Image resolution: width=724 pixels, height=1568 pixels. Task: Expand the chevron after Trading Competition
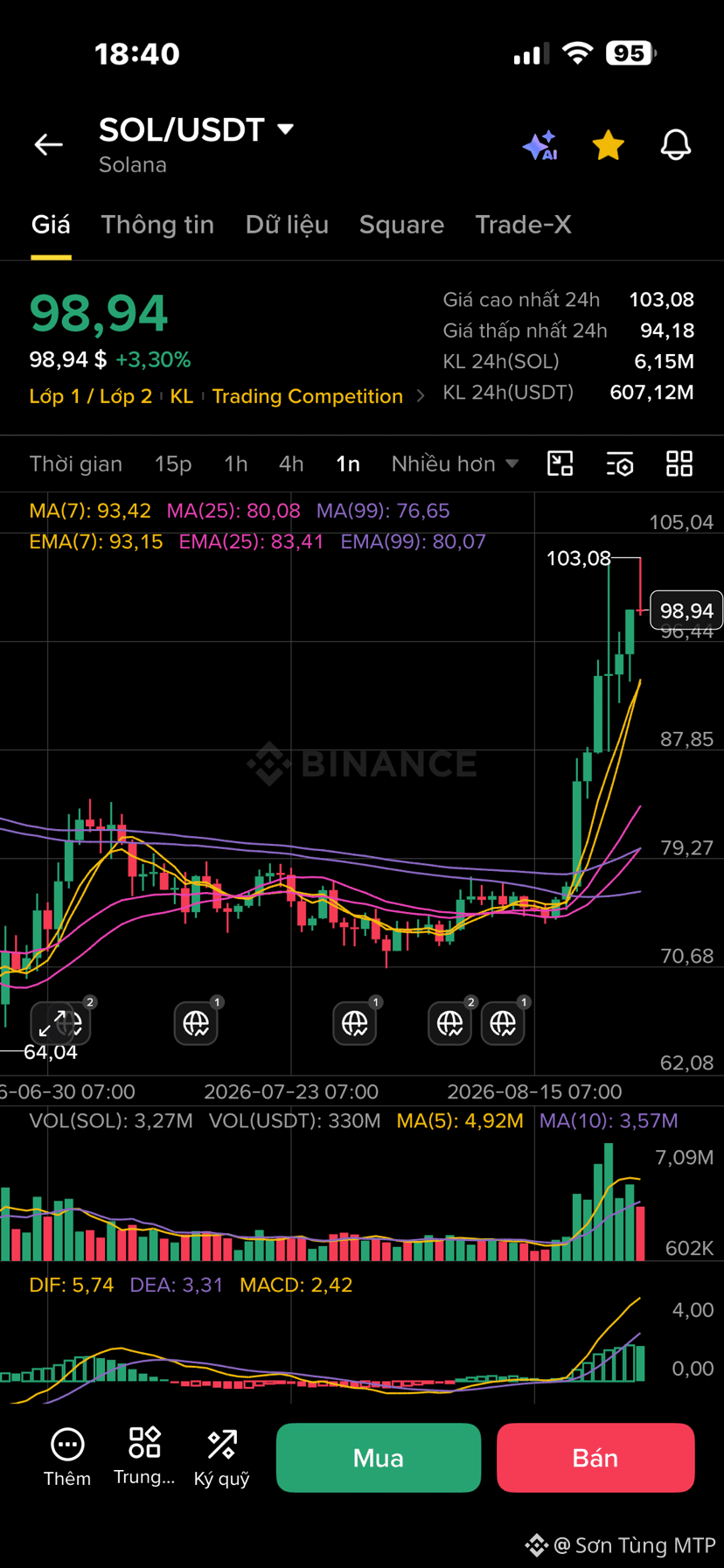pyautogui.click(x=421, y=396)
